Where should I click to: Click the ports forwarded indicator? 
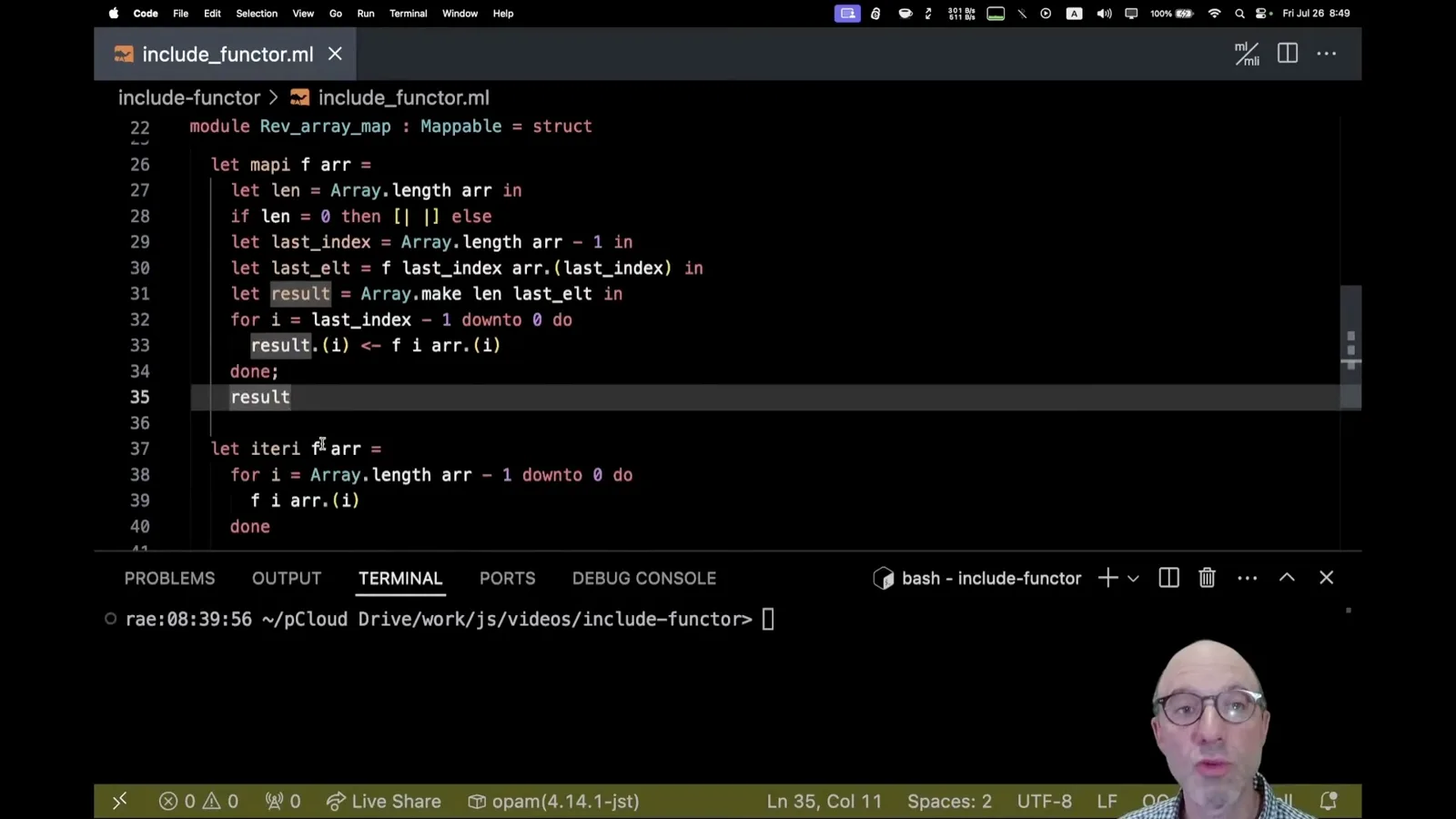(282, 801)
